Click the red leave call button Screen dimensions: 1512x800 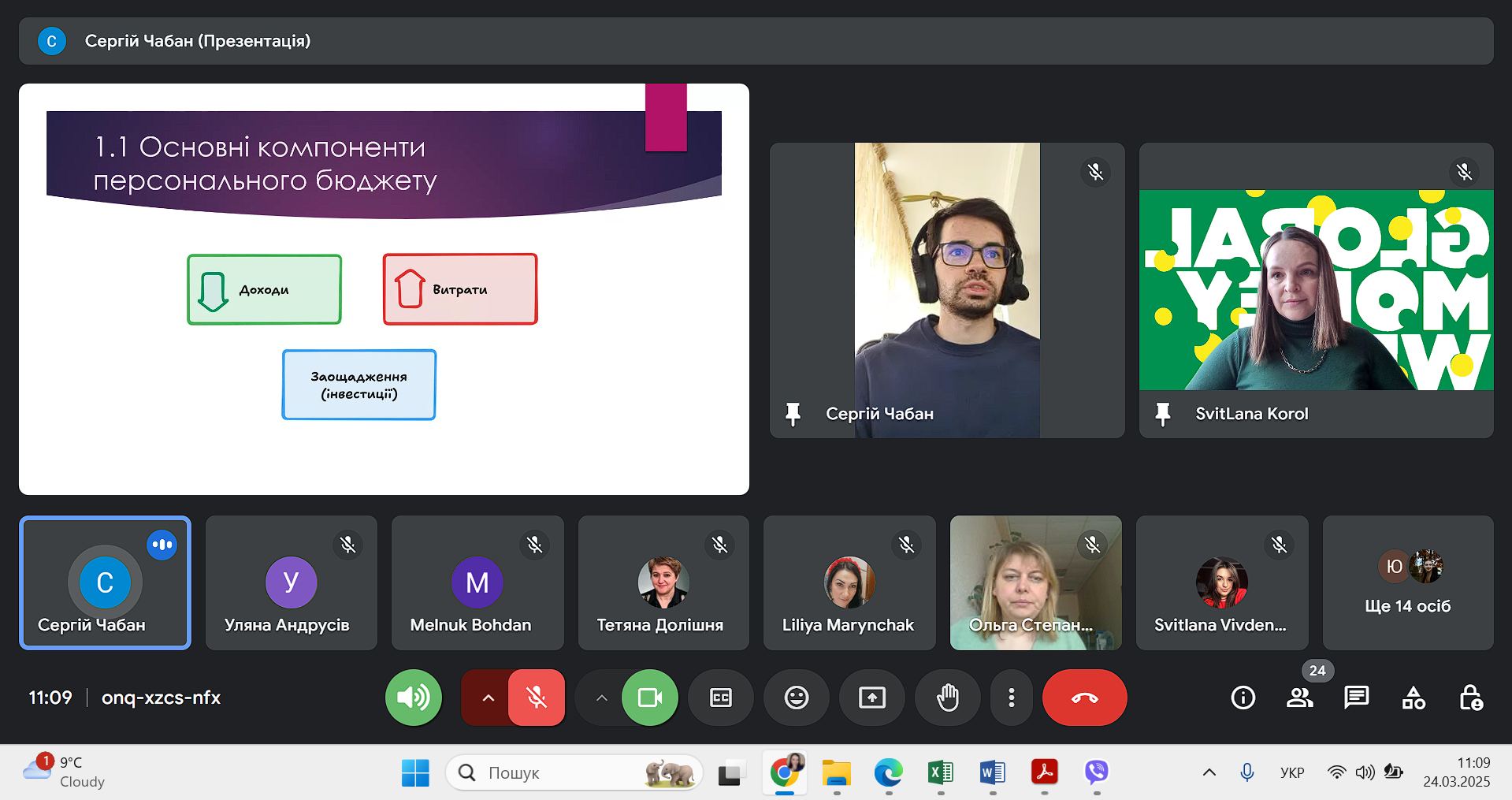[x=1084, y=698]
